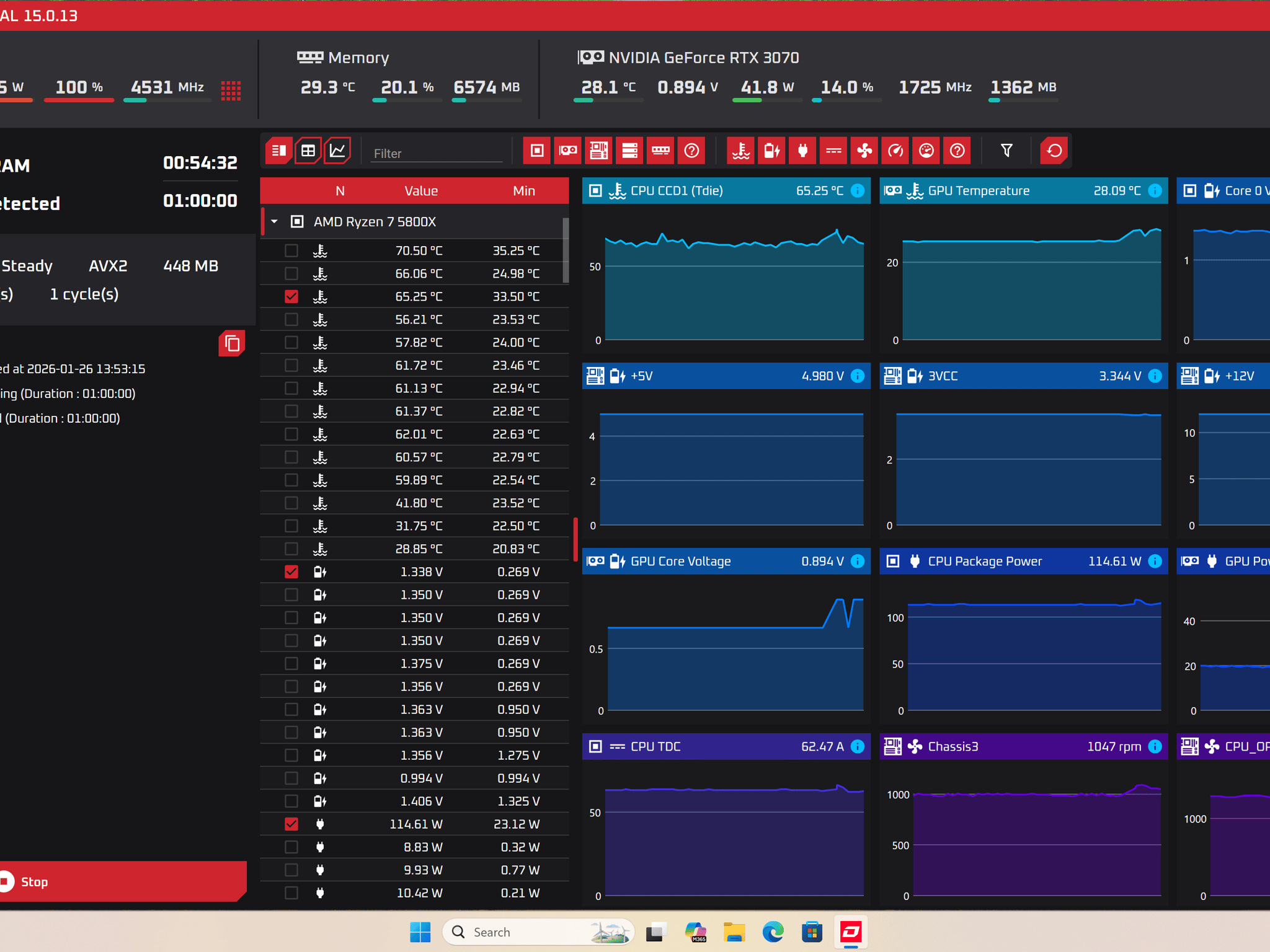Switch to graph view icon

tap(337, 151)
